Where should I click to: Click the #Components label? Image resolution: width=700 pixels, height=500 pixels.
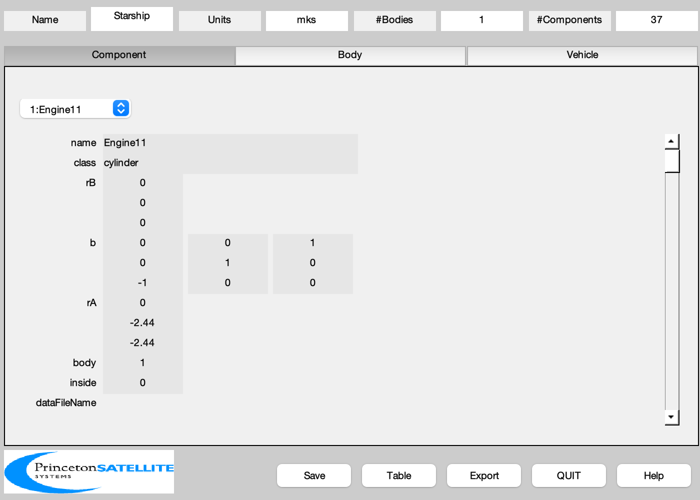[570, 21]
